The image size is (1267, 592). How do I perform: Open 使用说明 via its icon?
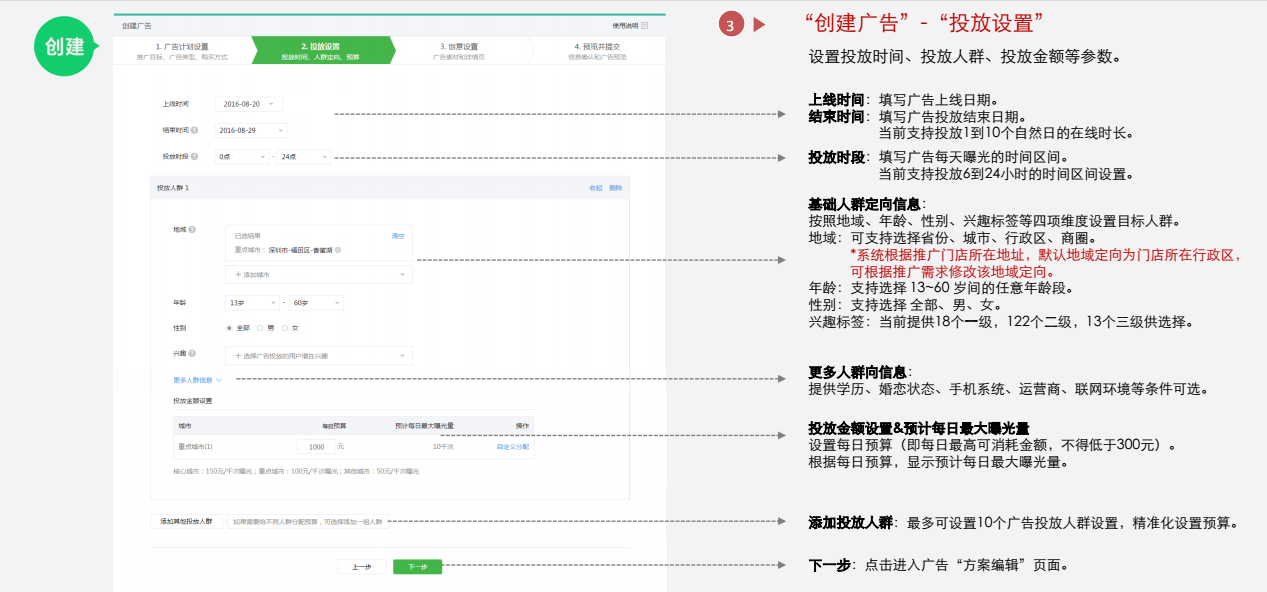[x=643, y=27]
